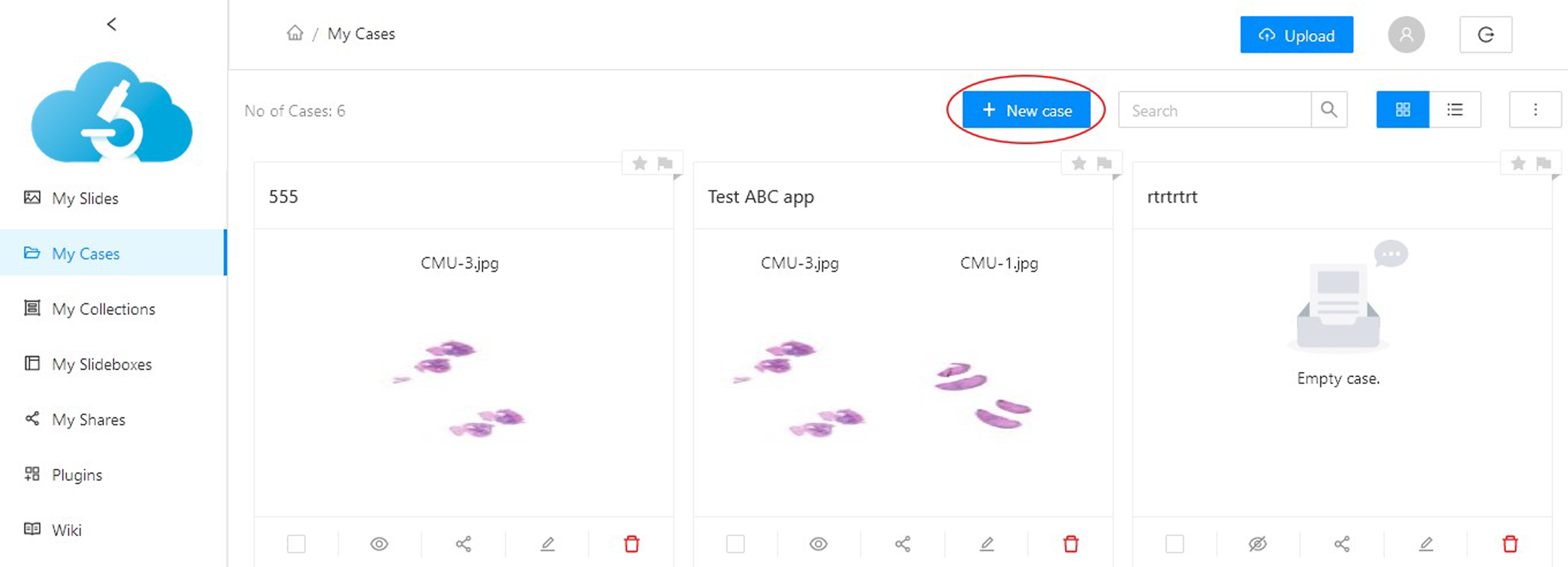Viewport: 1568px width, 567px height.
Task: Click the Search input field
Action: click(x=1215, y=110)
